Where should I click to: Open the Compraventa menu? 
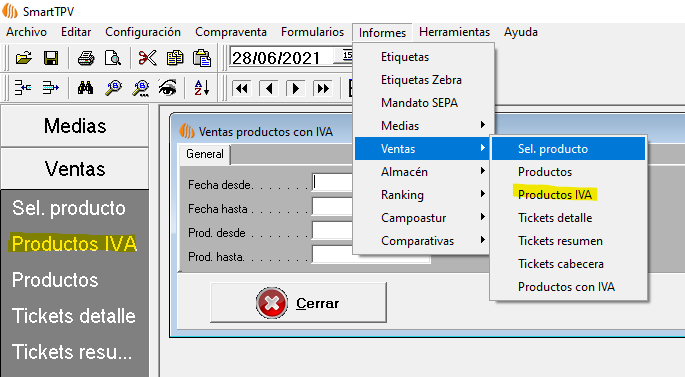coord(231,32)
